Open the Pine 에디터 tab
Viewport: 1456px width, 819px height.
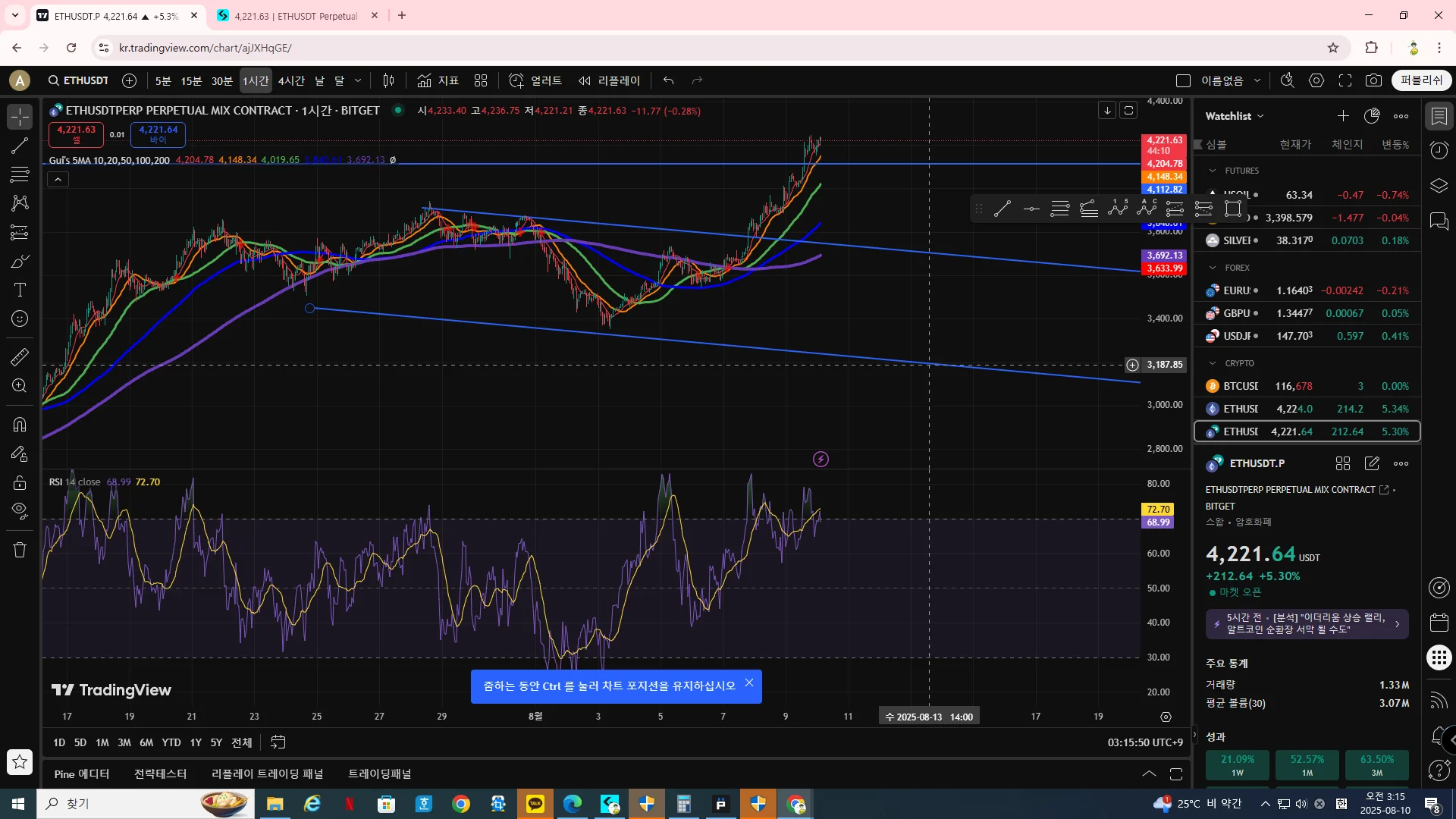click(x=82, y=773)
